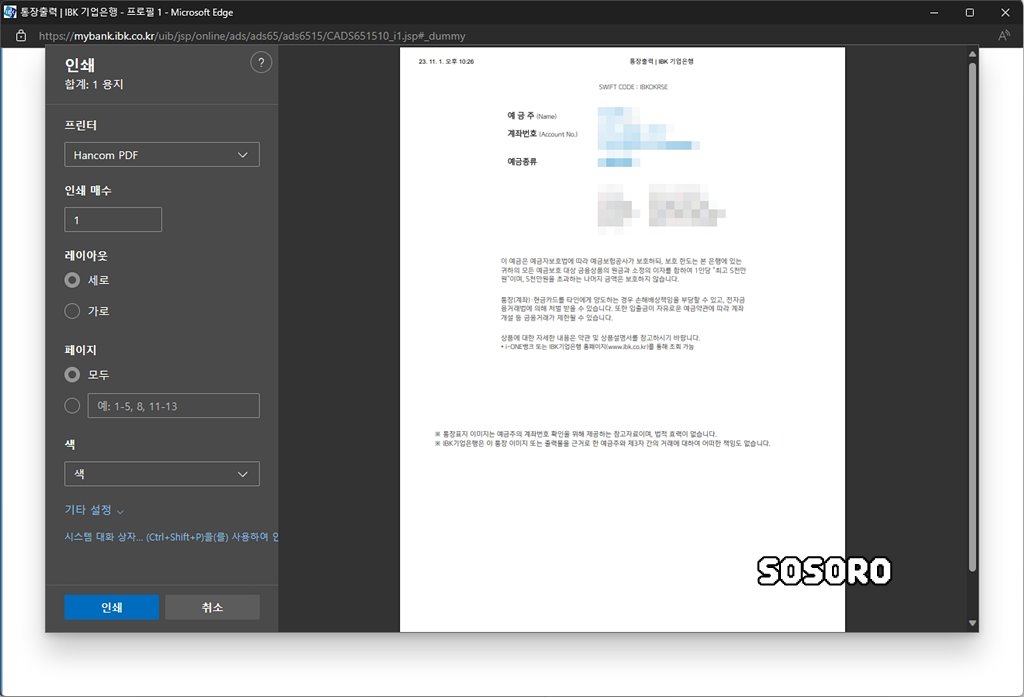Viewport: 1024px width, 697px height.
Task: Click the lock icon beside the URL
Action: tap(21, 36)
